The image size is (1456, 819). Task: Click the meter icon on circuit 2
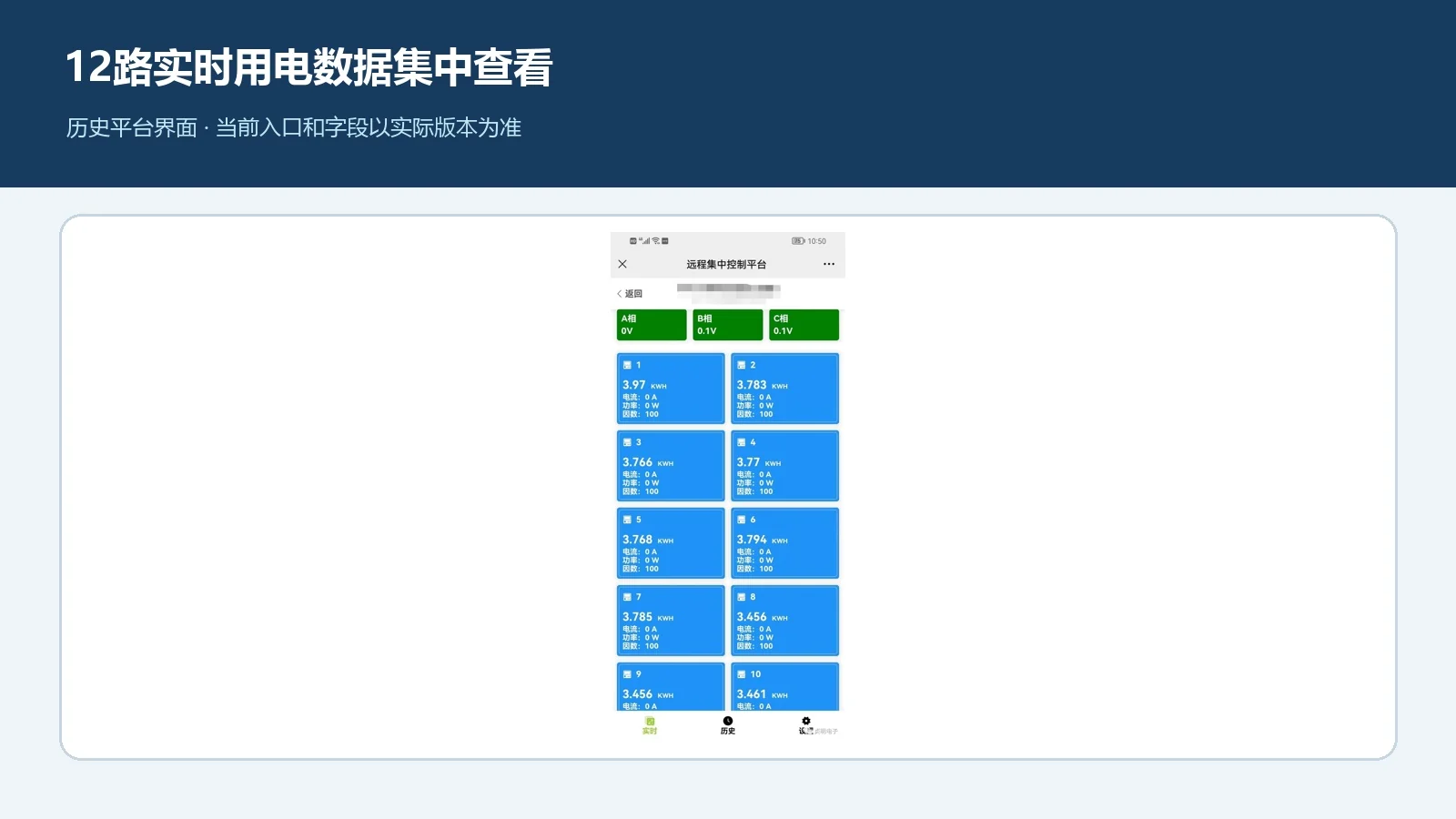(x=742, y=365)
